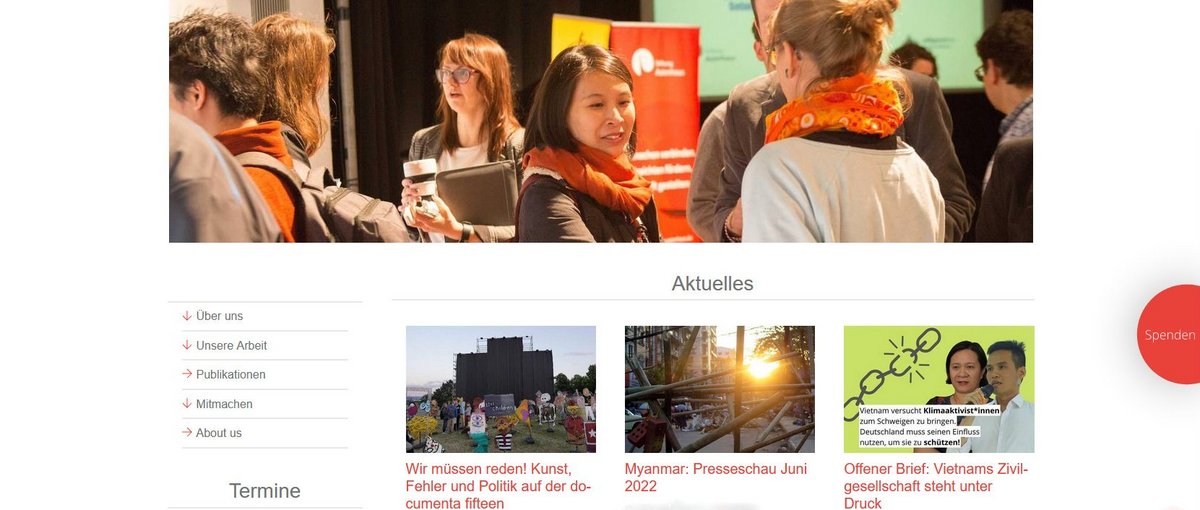The image size is (1200, 510).
Task: Open the documenta fifteen article thumbnail
Action: (x=501, y=389)
